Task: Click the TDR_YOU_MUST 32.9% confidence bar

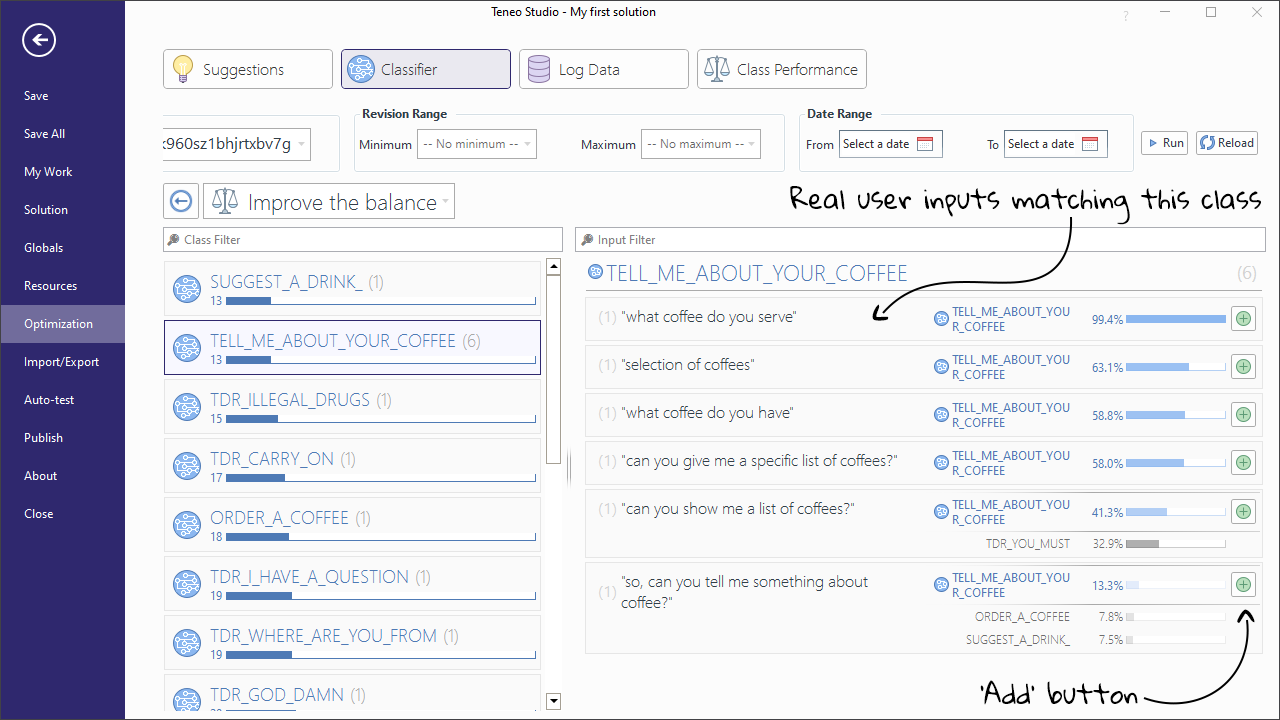Action: [x=1176, y=544]
